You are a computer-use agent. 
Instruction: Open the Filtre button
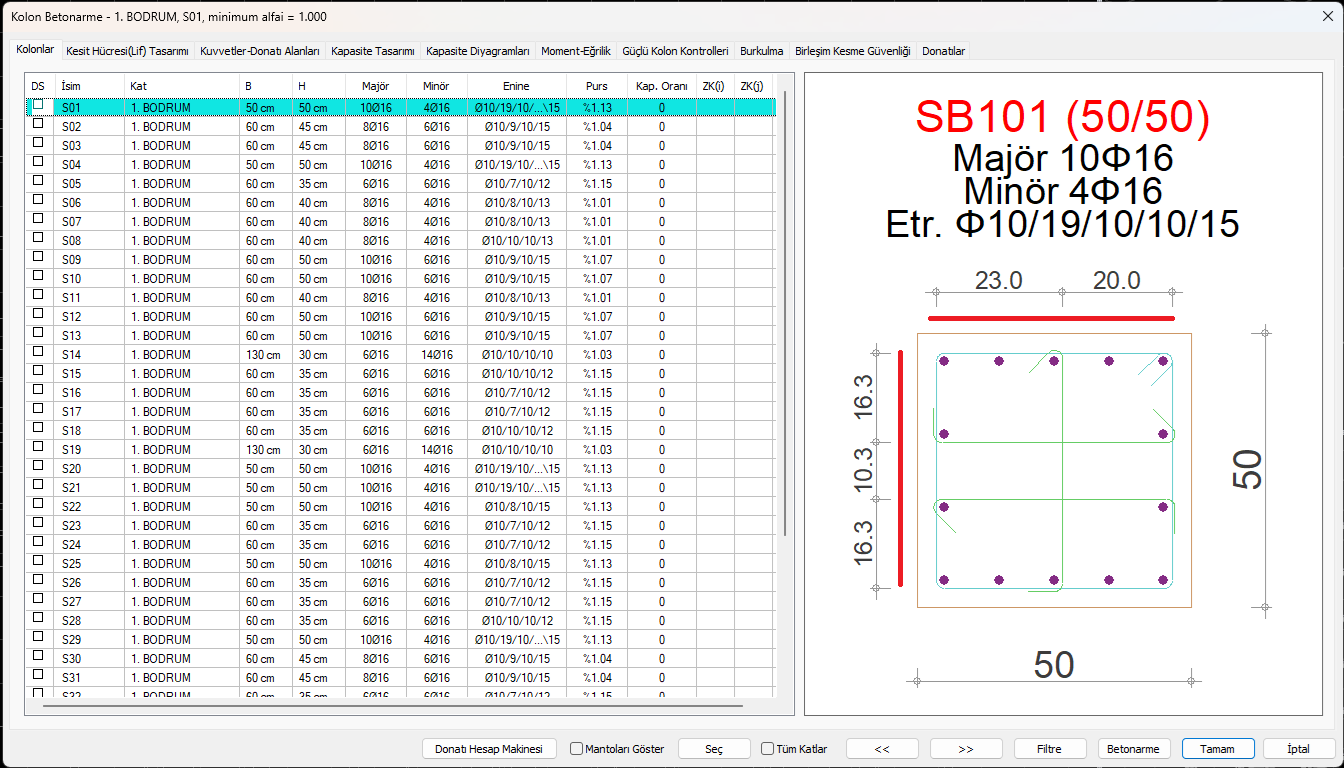click(x=1050, y=748)
